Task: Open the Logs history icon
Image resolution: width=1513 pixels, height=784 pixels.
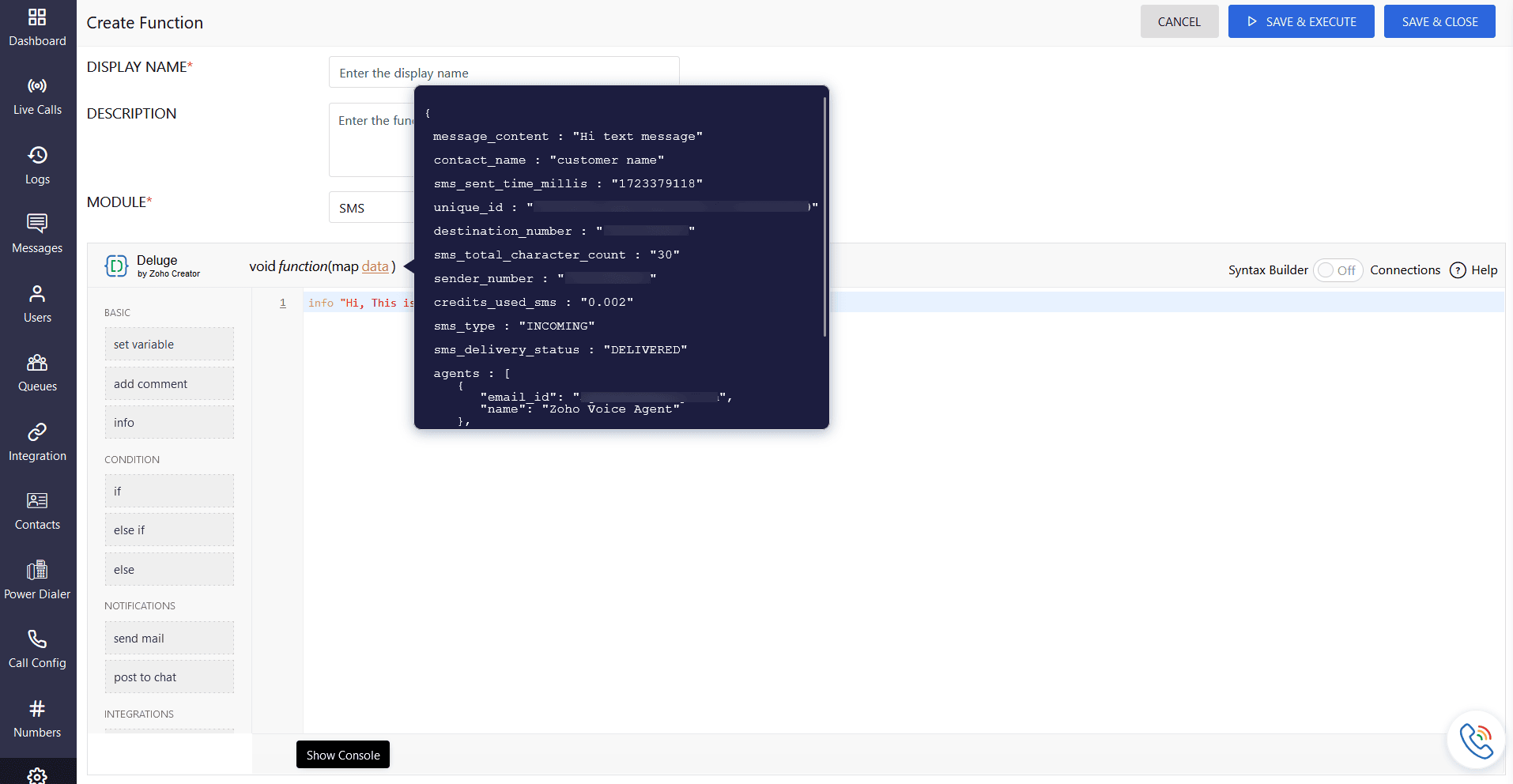Action: pos(37,155)
